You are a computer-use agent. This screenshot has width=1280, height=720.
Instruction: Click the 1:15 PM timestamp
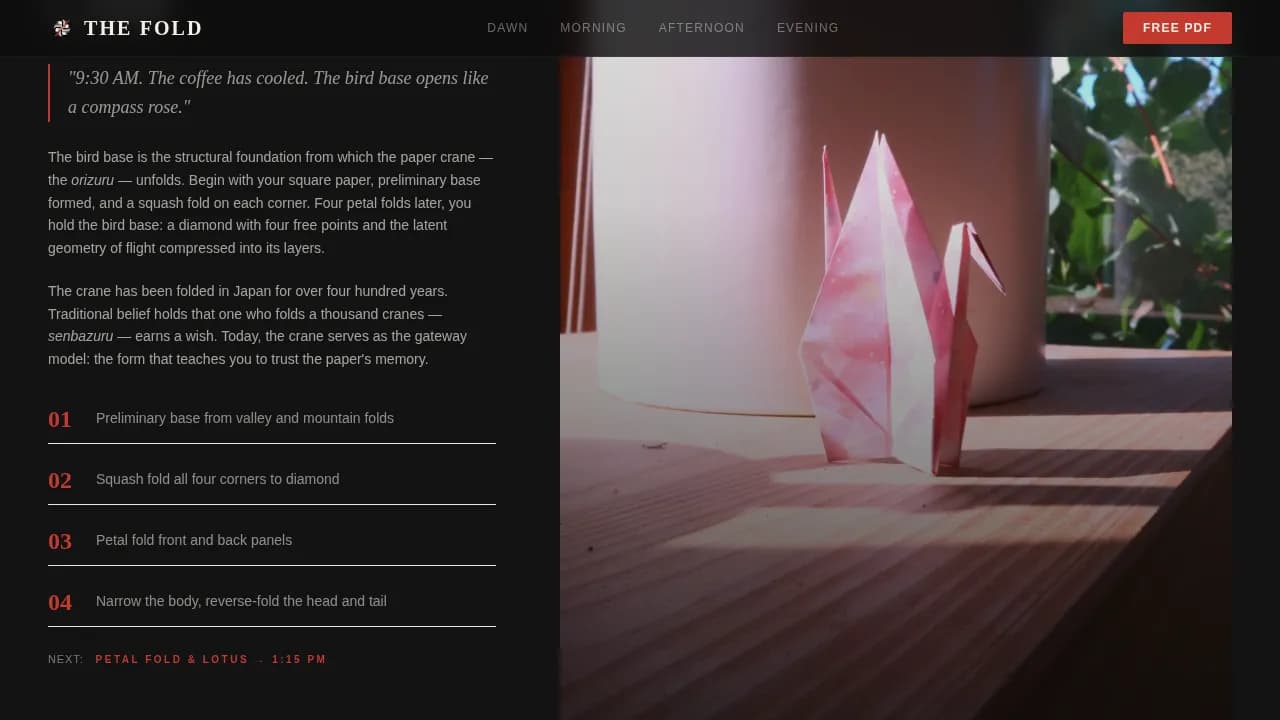299,659
